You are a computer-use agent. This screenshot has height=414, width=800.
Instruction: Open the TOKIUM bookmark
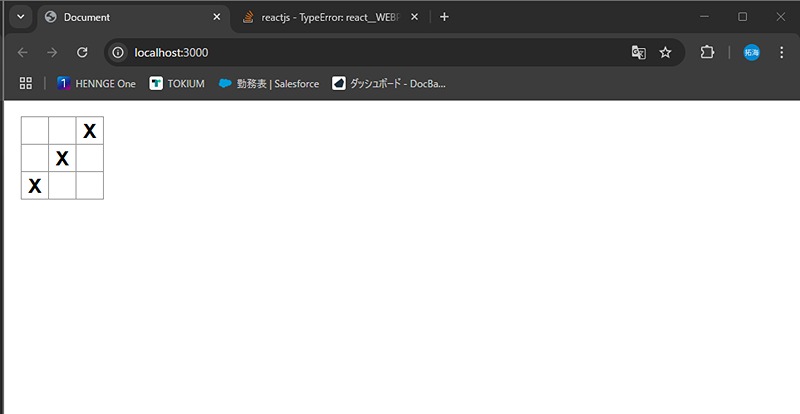pos(177,84)
